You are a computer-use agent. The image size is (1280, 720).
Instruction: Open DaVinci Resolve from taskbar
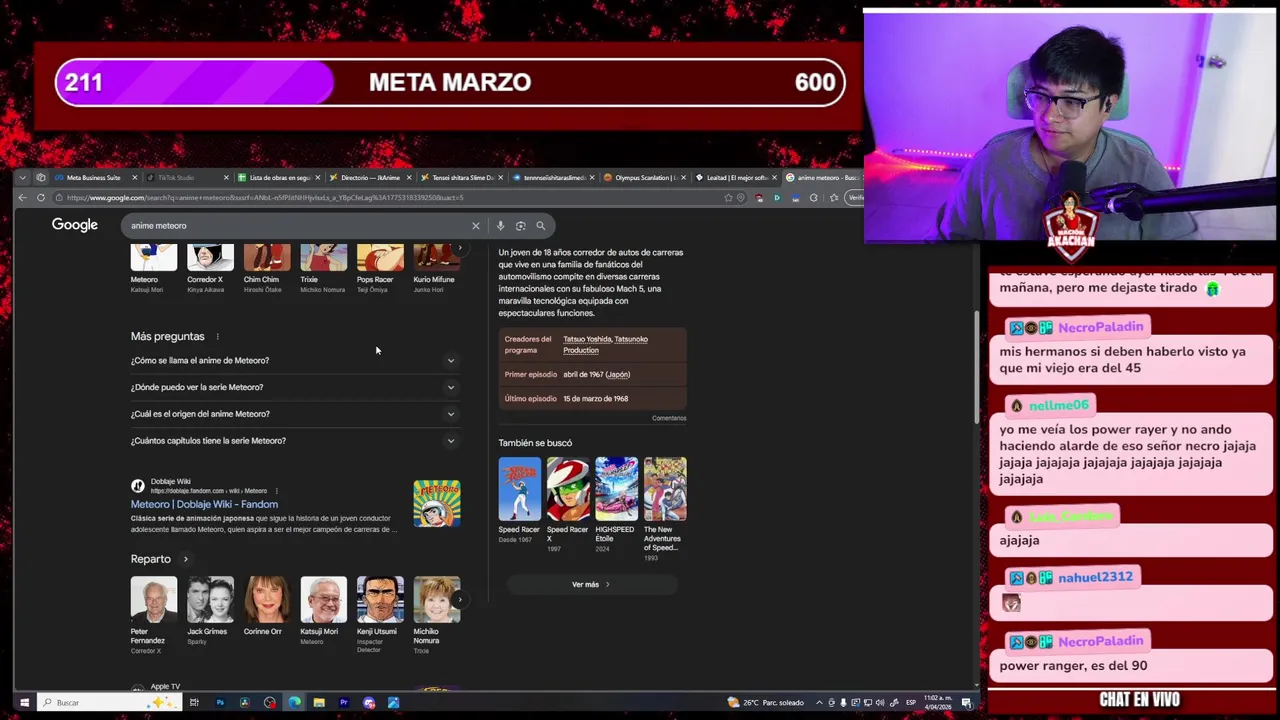245,703
